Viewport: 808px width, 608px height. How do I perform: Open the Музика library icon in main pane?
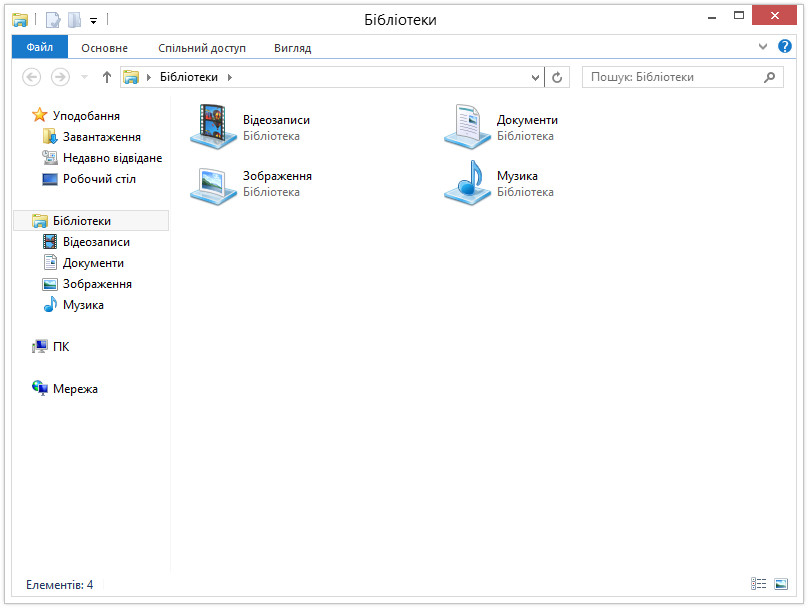(x=467, y=183)
